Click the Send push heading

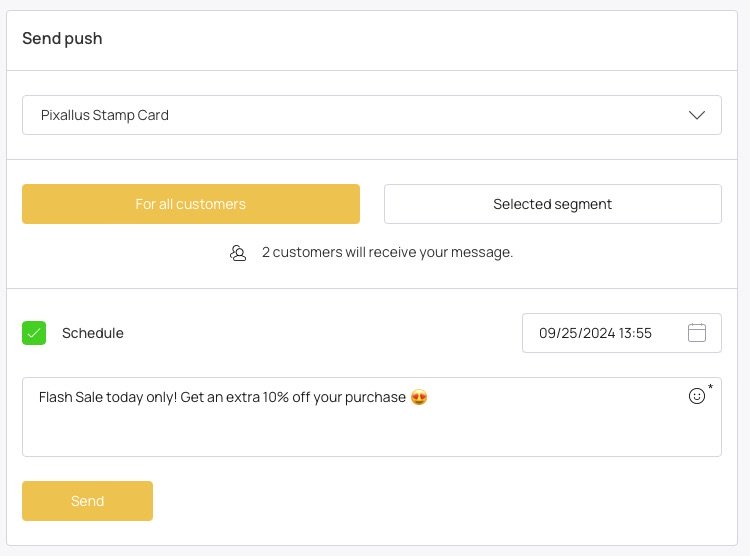(x=62, y=38)
